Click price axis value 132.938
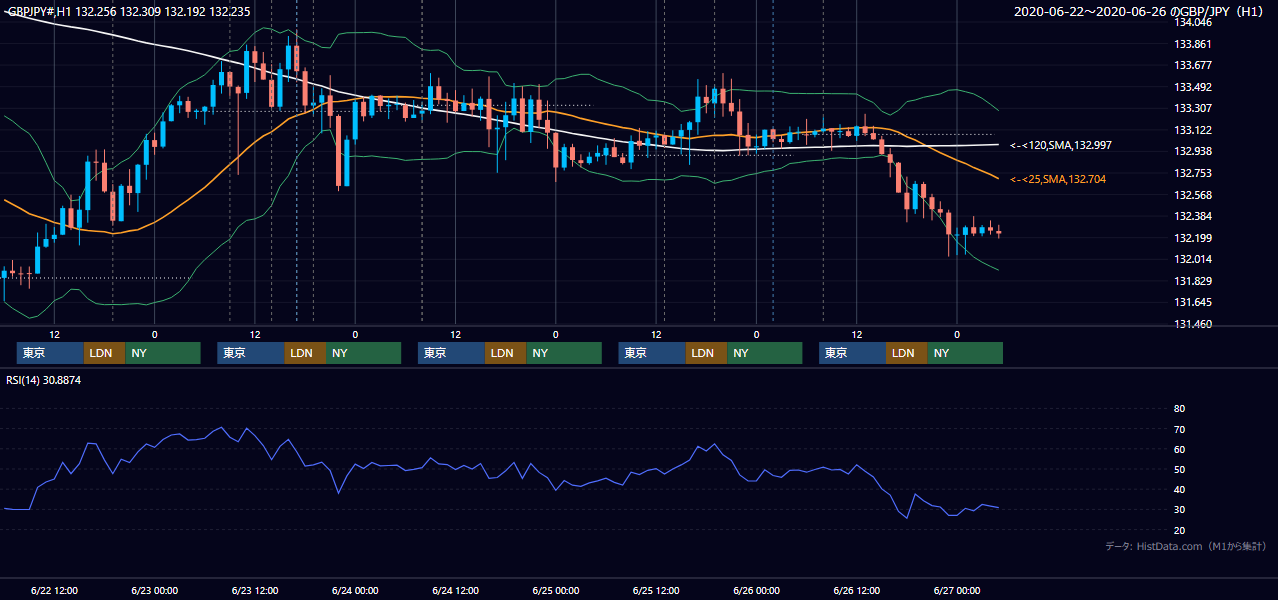The image size is (1278, 600). tap(1193, 151)
